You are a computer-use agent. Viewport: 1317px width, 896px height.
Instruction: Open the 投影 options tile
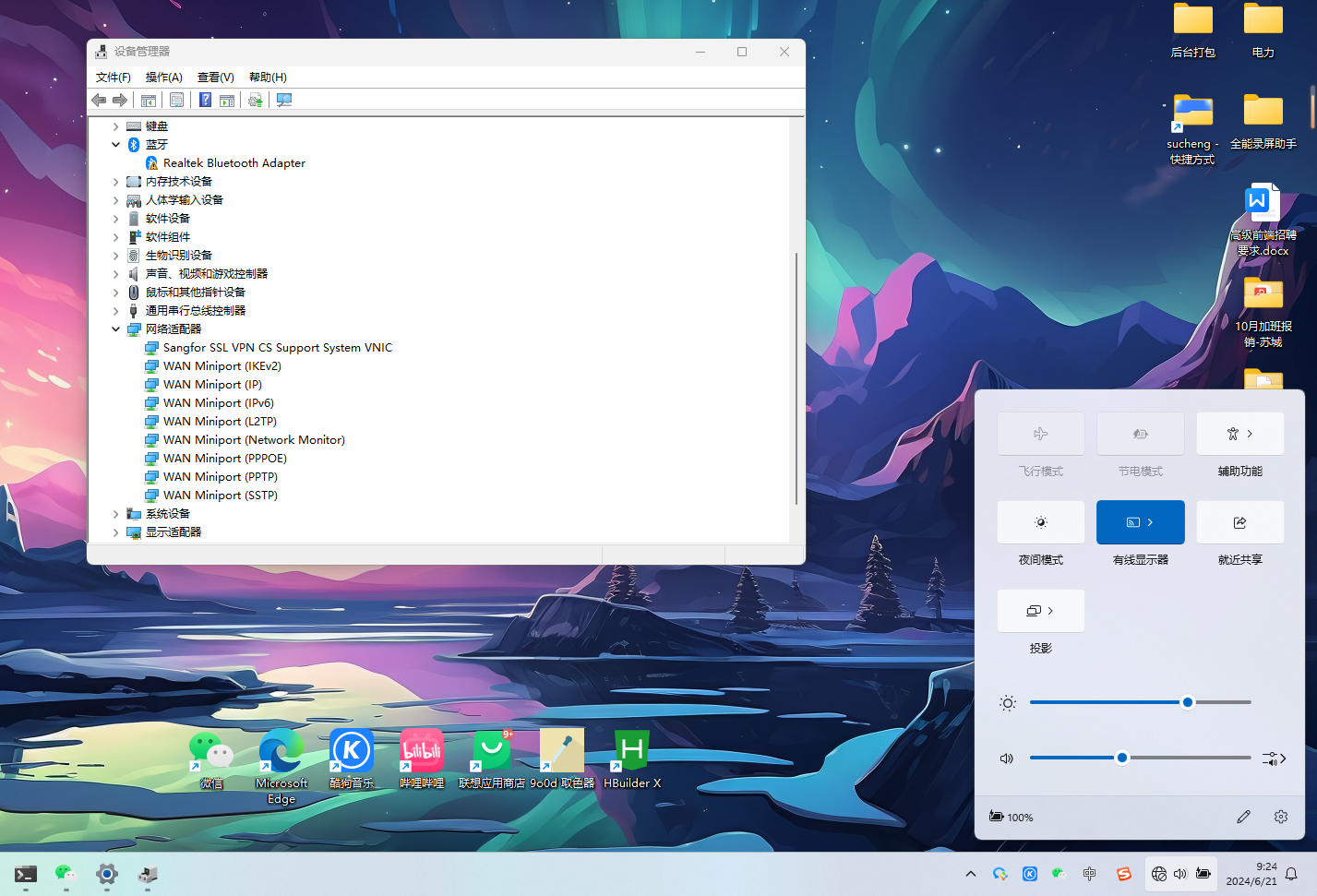[x=1041, y=611]
